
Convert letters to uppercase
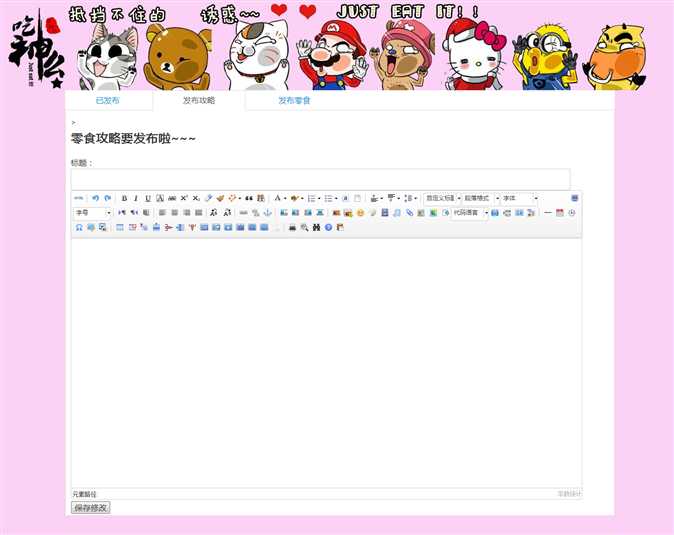(214, 213)
